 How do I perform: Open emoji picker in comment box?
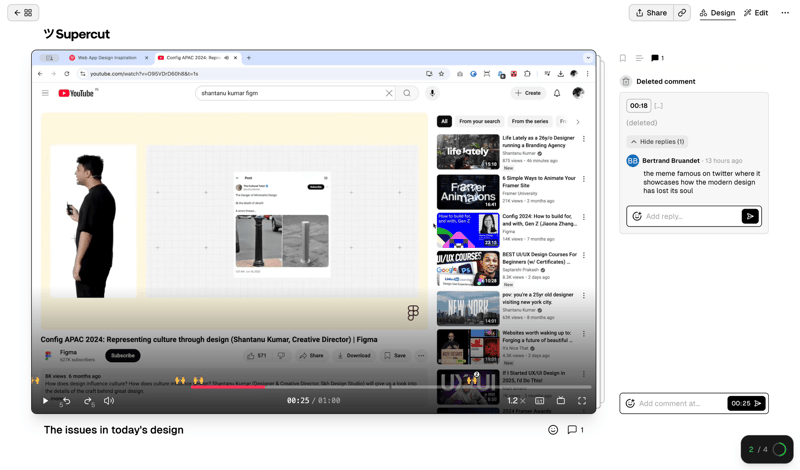630,404
